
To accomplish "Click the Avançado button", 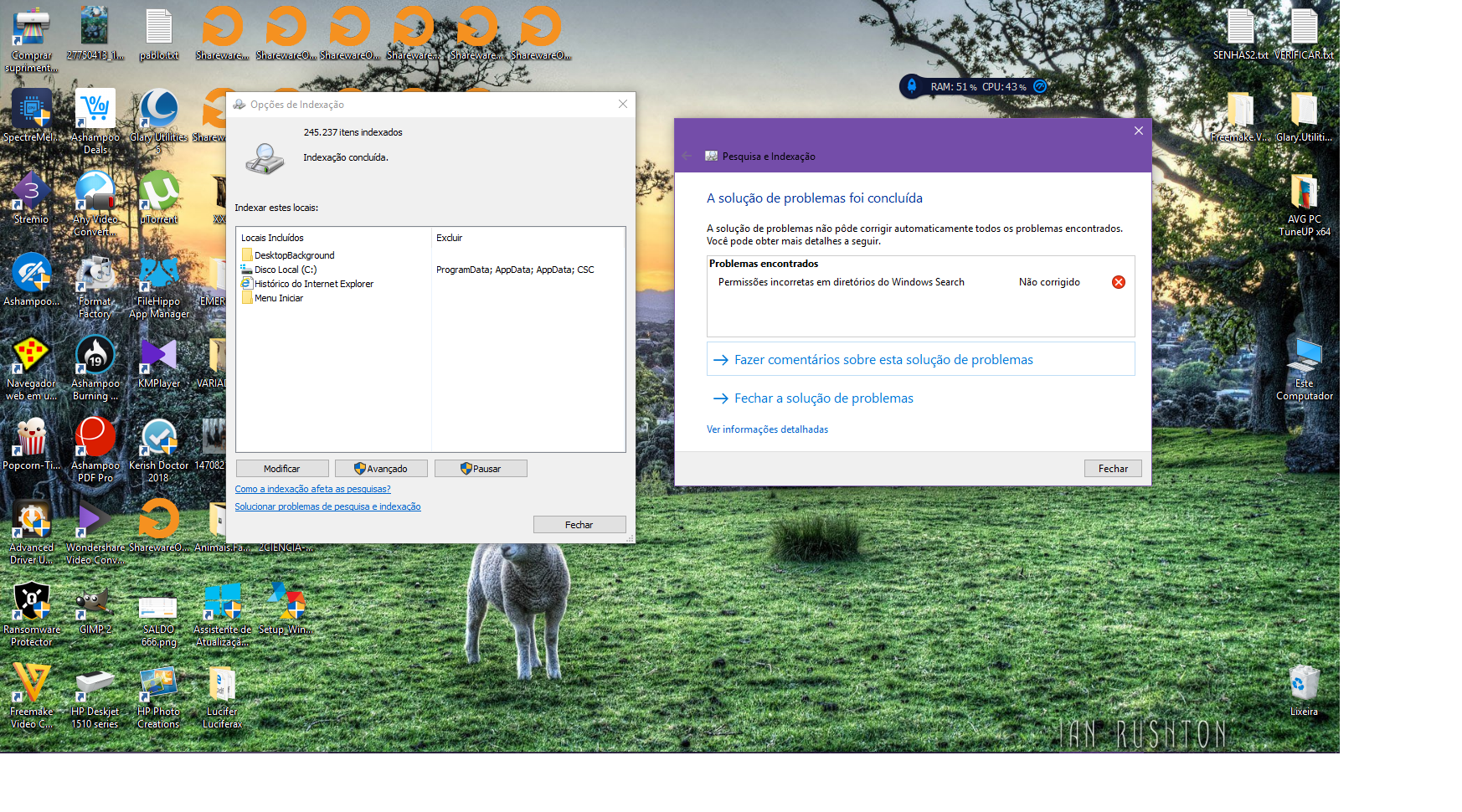I will tap(381, 469).
